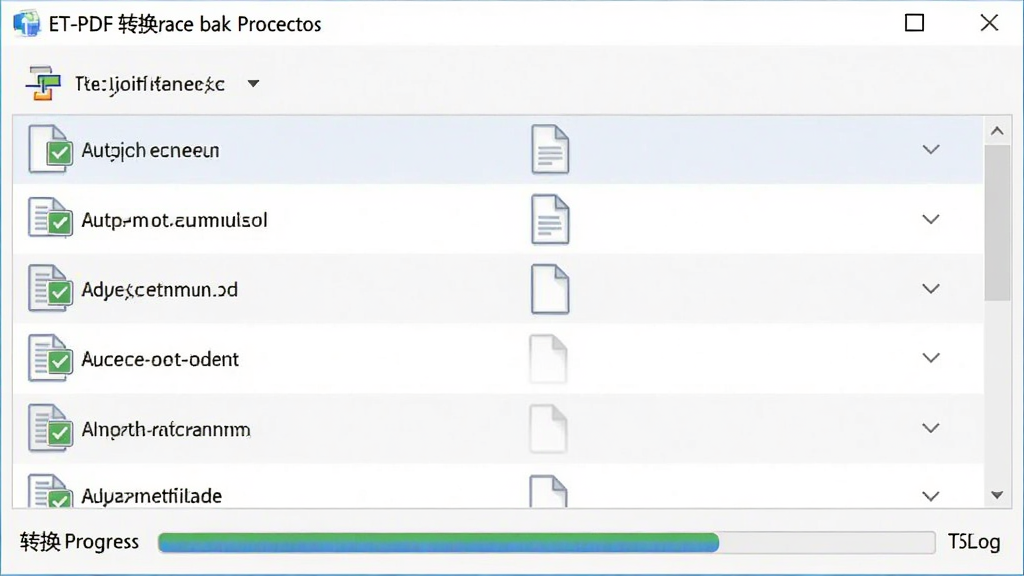Screen dimensions: 1024x576
Task: Uncheck the first list item checkbox
Action: coord(59,153)
